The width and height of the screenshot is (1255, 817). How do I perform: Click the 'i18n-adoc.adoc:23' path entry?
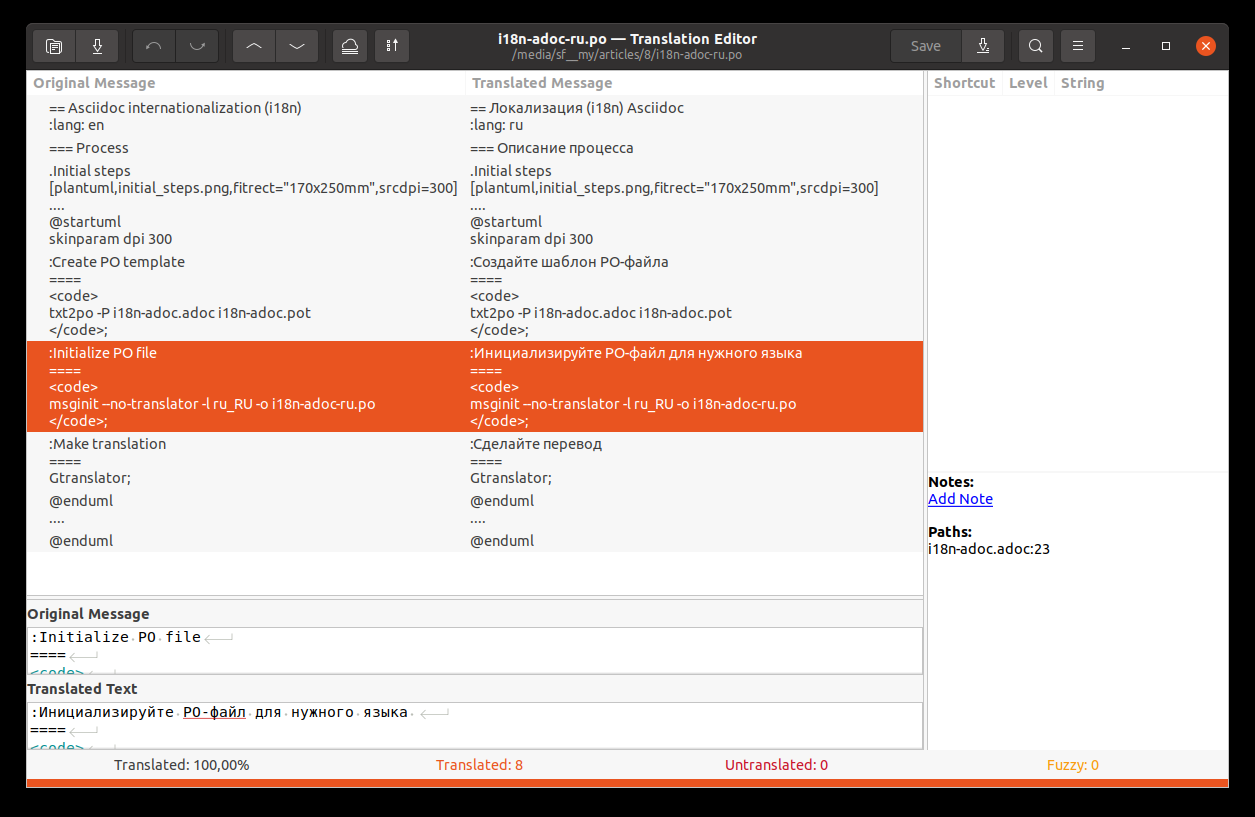[x=989, y=549]
